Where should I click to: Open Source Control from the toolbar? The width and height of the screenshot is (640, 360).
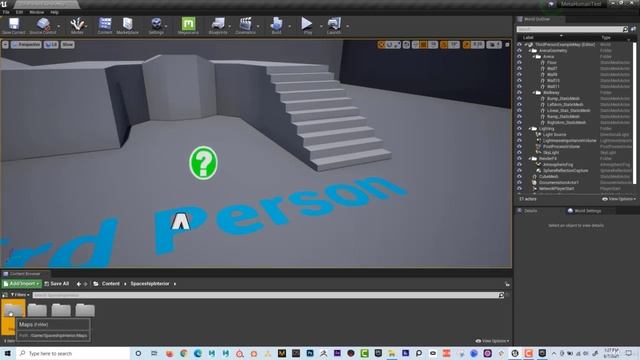click(x=42, y=25)
